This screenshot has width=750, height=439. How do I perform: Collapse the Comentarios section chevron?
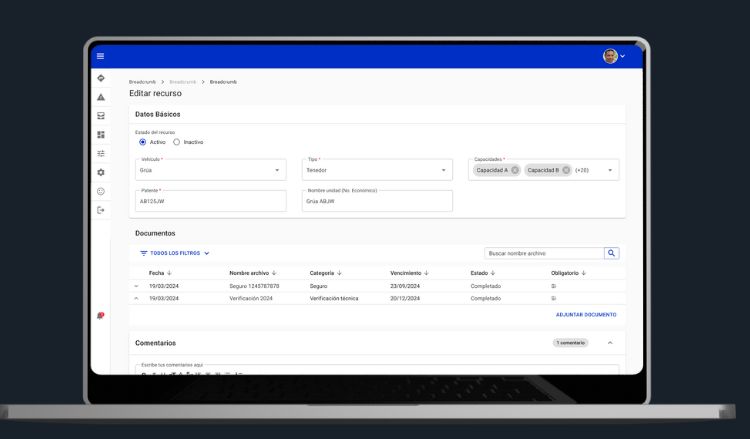pos(610,343)
